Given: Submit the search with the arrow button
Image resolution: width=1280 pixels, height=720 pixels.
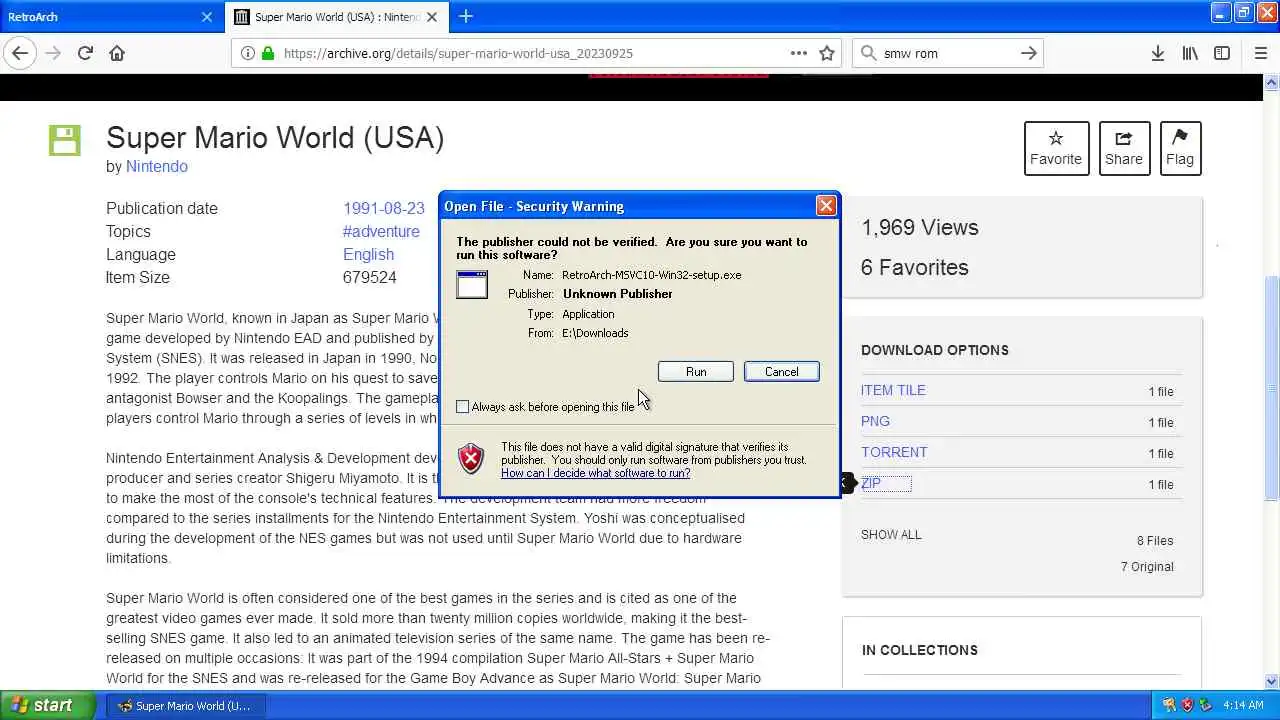Looking at the screenshot, I should (1029, 53).
